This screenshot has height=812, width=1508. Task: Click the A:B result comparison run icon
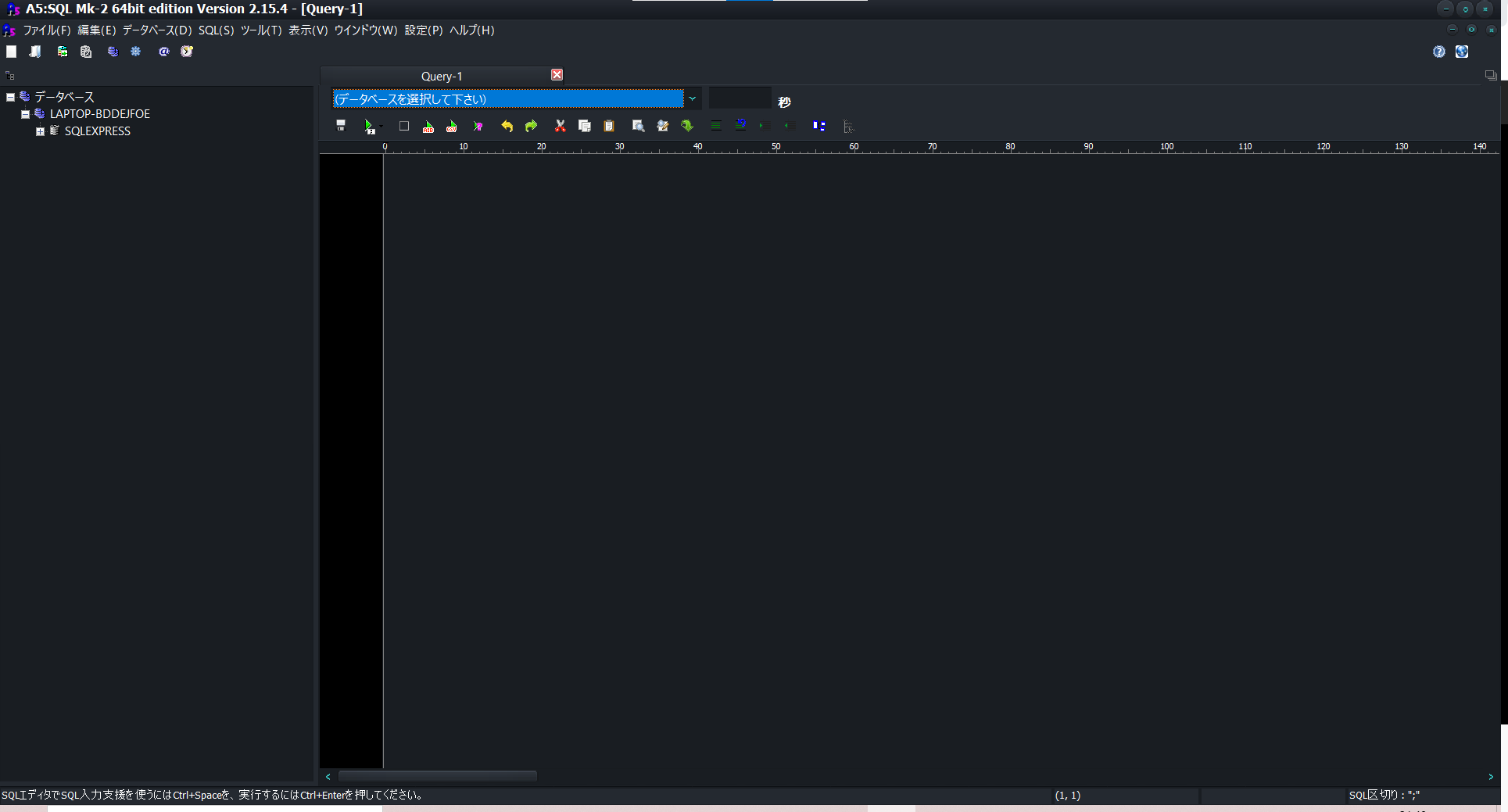point(428,127)
